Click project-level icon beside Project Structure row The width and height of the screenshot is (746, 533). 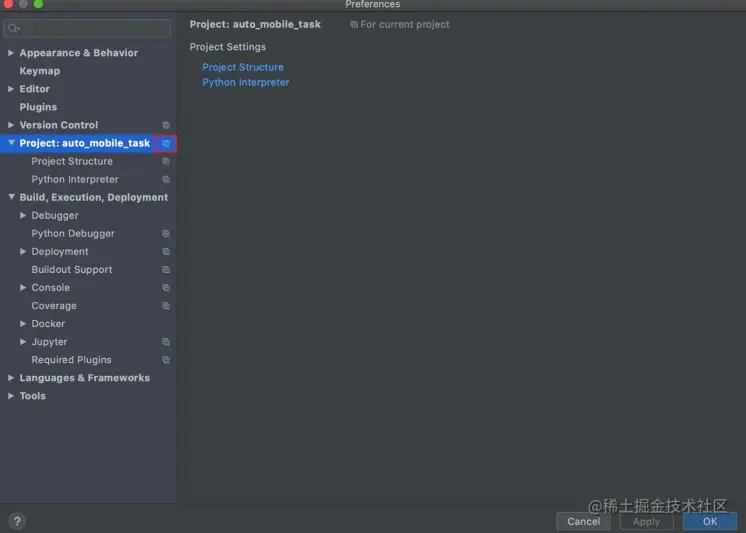tap(166, 161)
